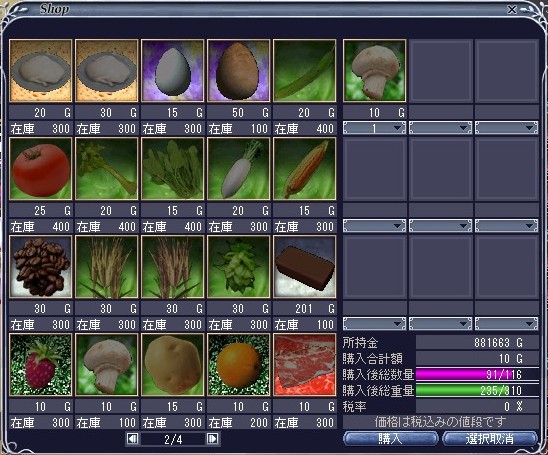Screen dimensions: 548x455
Task: Click the 881663 G money value
Action: [498, 343]
